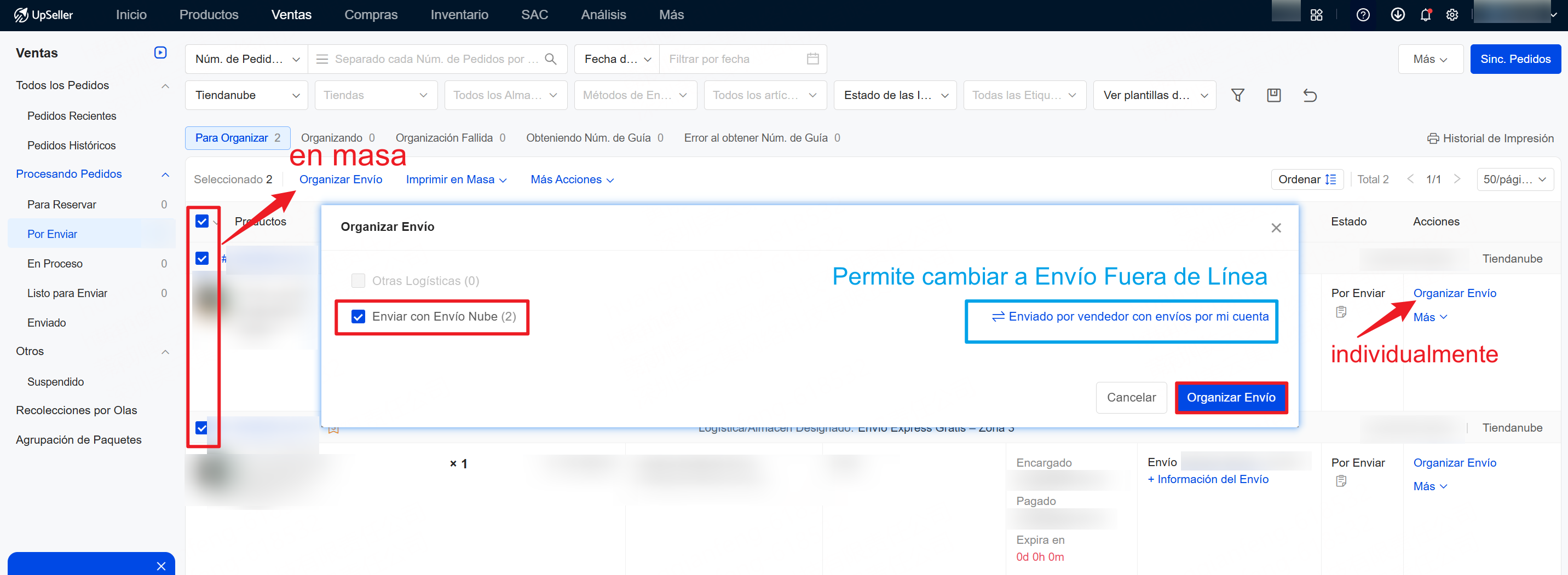Open the Productos top menu
The width and height of the screenshot is (1568, 575).
click(209, 15)
